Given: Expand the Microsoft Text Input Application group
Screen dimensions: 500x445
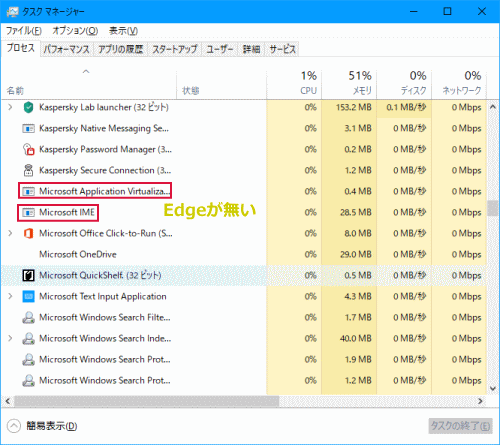Looking at the screenshot, I should click(10, 296).
